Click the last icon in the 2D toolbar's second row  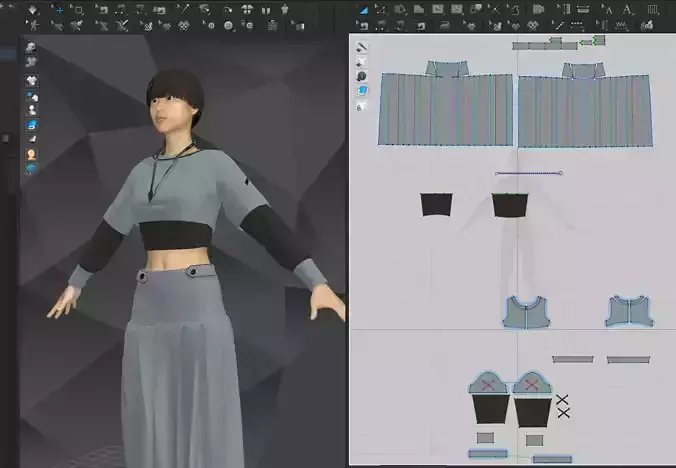[647, 26]
